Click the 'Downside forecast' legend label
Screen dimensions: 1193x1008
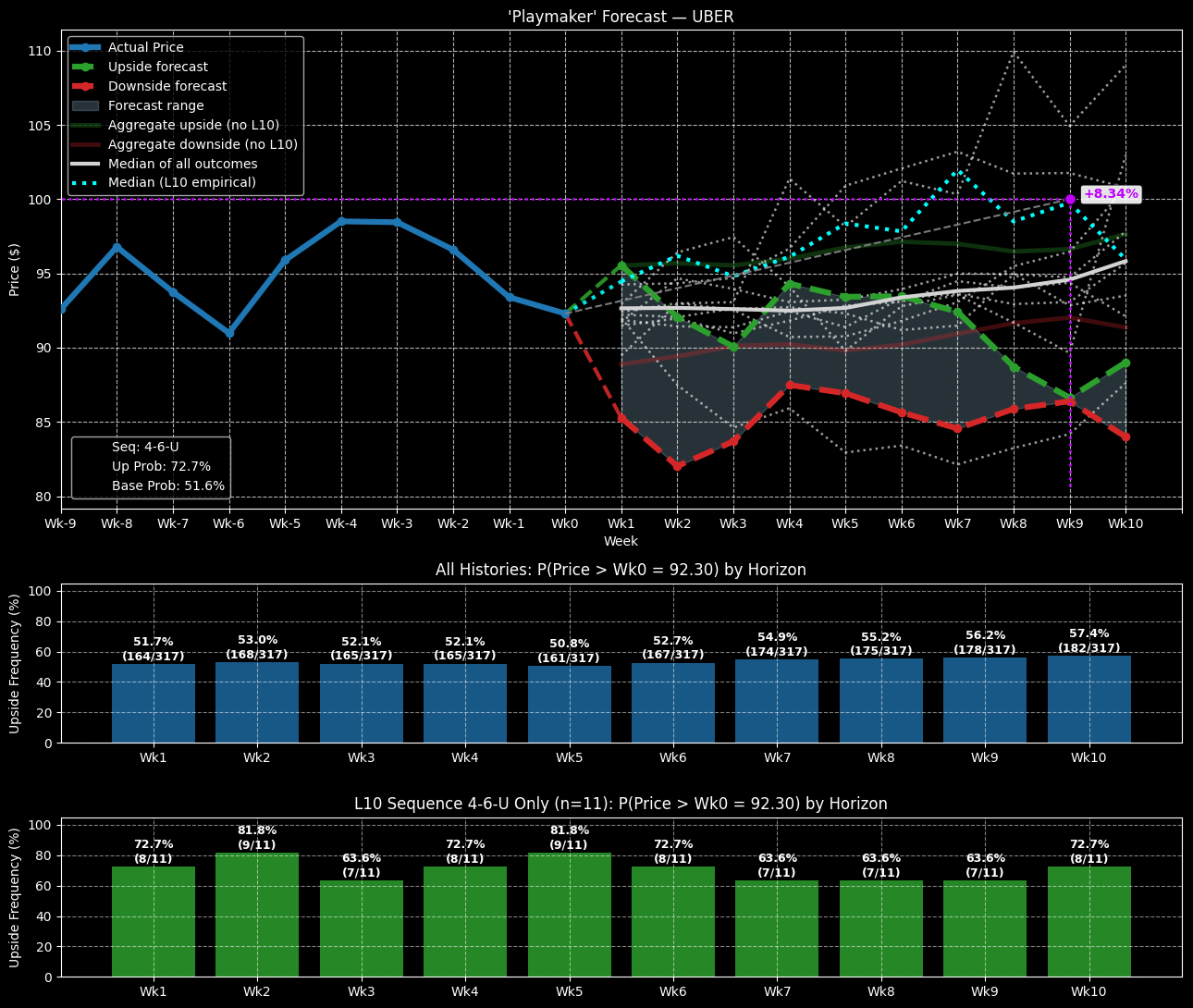[167, 86]
